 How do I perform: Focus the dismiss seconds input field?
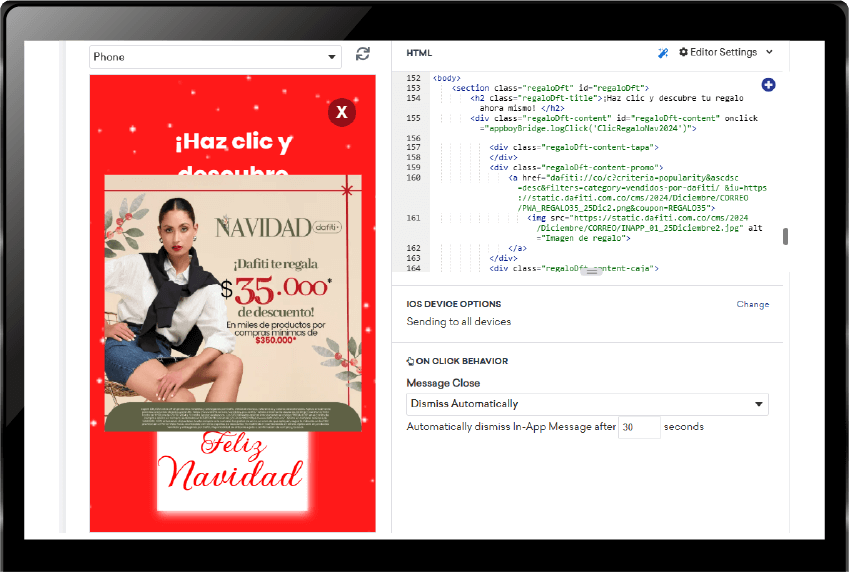point(639,427)
